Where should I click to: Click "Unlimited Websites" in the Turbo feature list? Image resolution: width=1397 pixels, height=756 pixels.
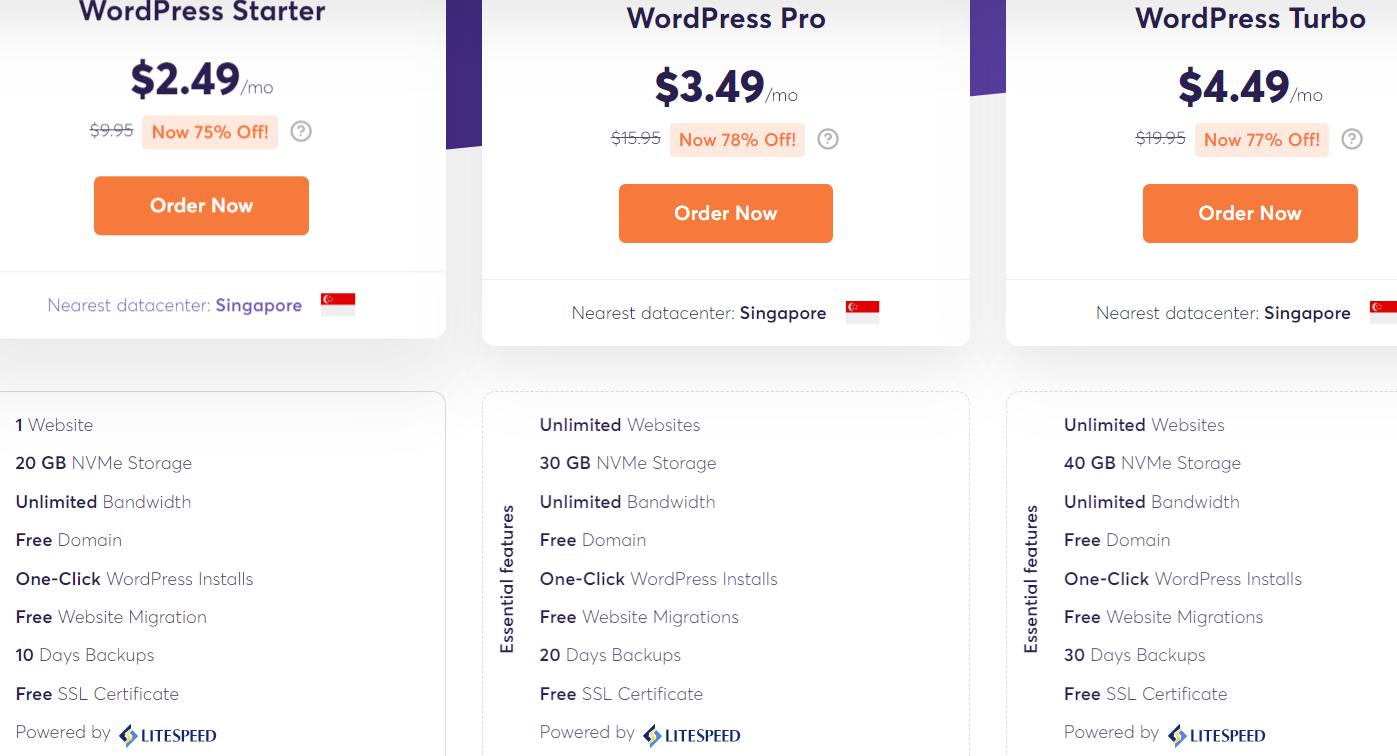(x=1144, y=425)
